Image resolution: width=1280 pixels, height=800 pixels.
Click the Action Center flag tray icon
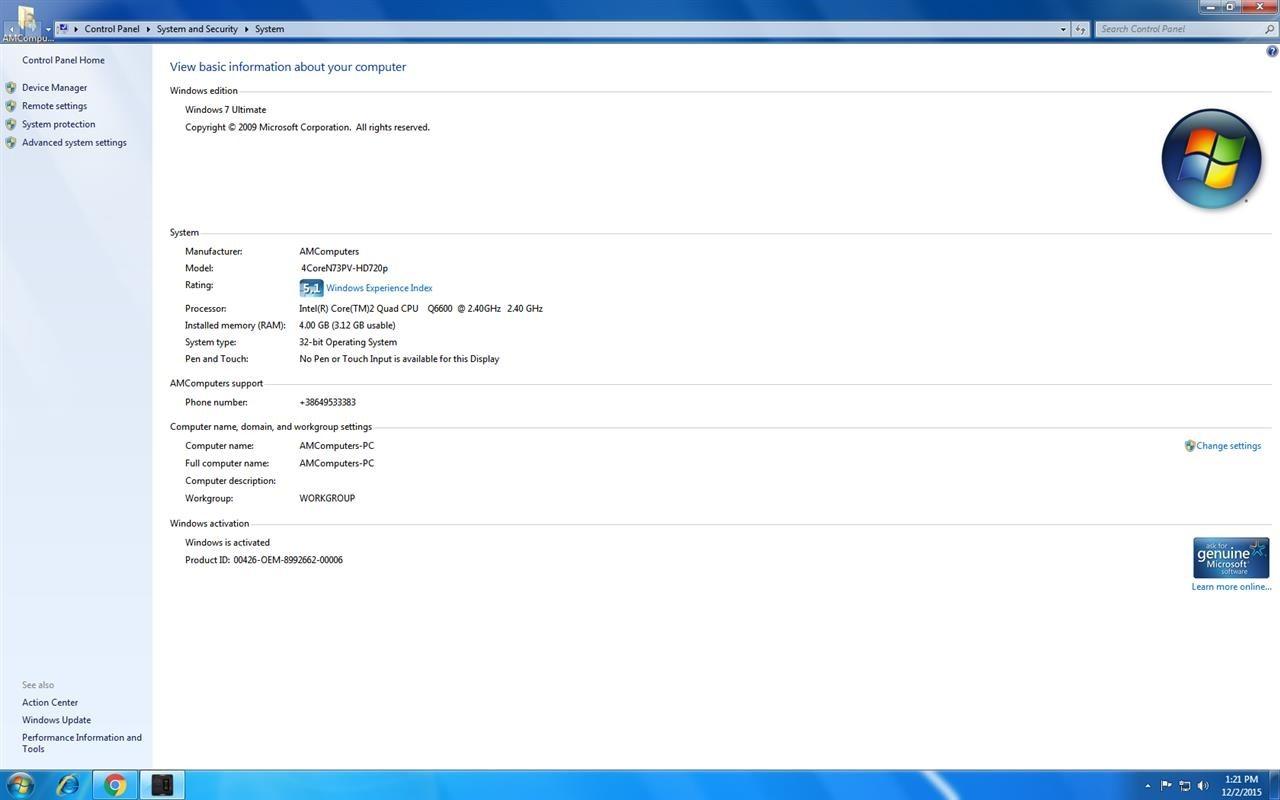pyautogui.click(x=1166, y=786)
